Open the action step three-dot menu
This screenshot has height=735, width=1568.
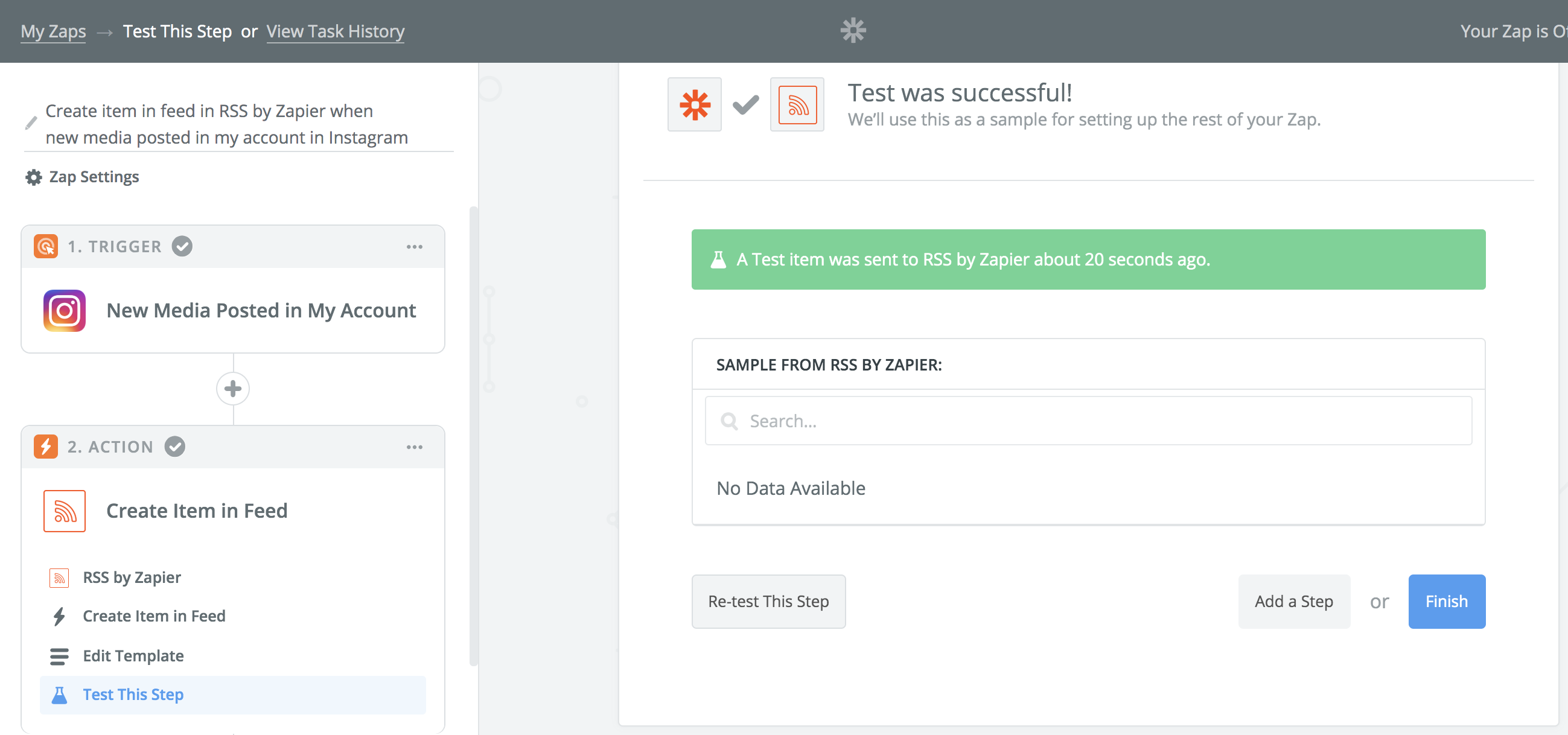coord(415,447)
